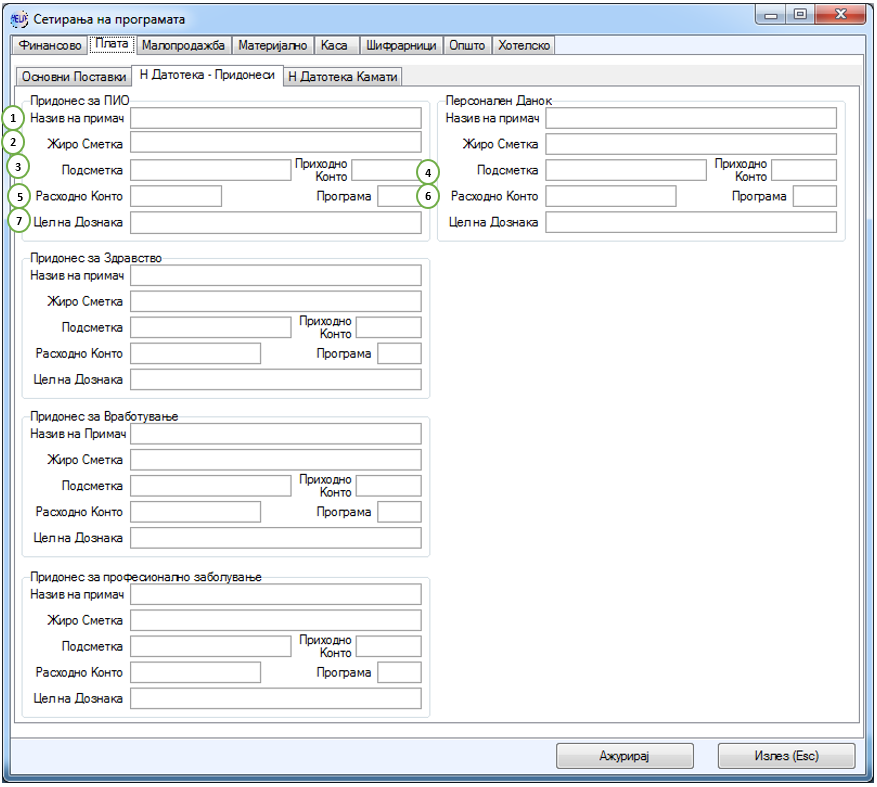Select Програма field in Персонален Данок

(815, 196)
